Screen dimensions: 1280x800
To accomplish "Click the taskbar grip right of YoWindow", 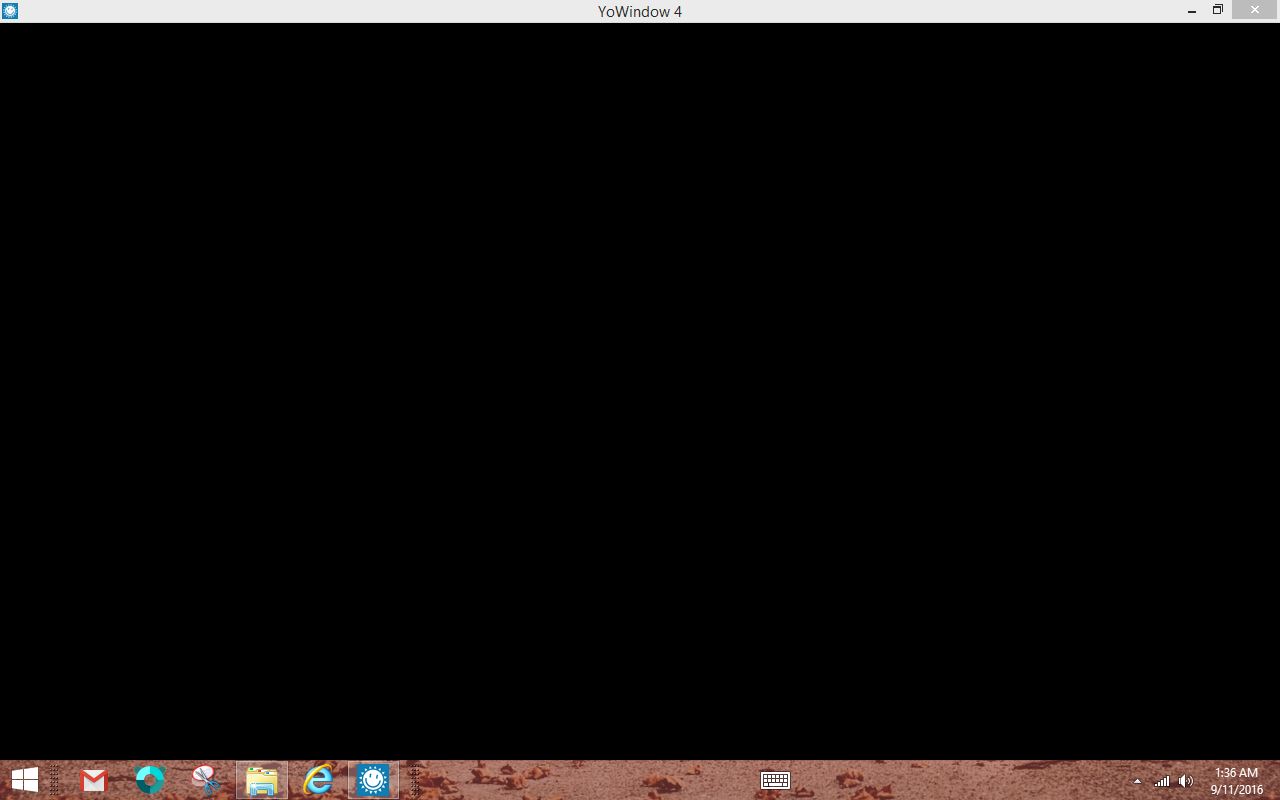I will [414, 780].
